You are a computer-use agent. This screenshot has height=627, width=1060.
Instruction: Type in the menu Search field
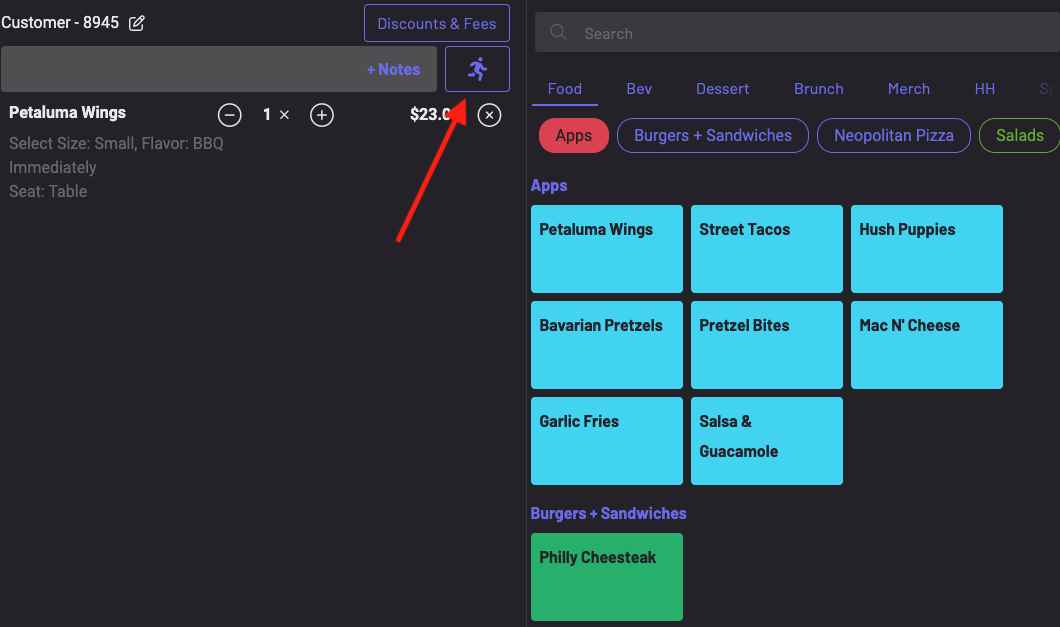click(x=800, y=33)
